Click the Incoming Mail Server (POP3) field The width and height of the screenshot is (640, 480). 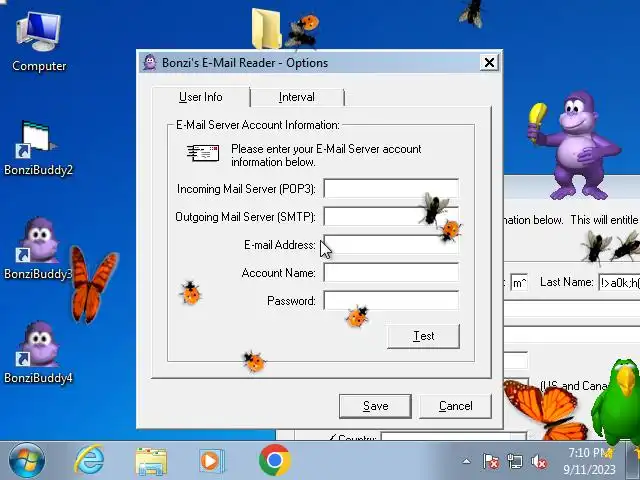pyautogui.click(x=391, y=189)
